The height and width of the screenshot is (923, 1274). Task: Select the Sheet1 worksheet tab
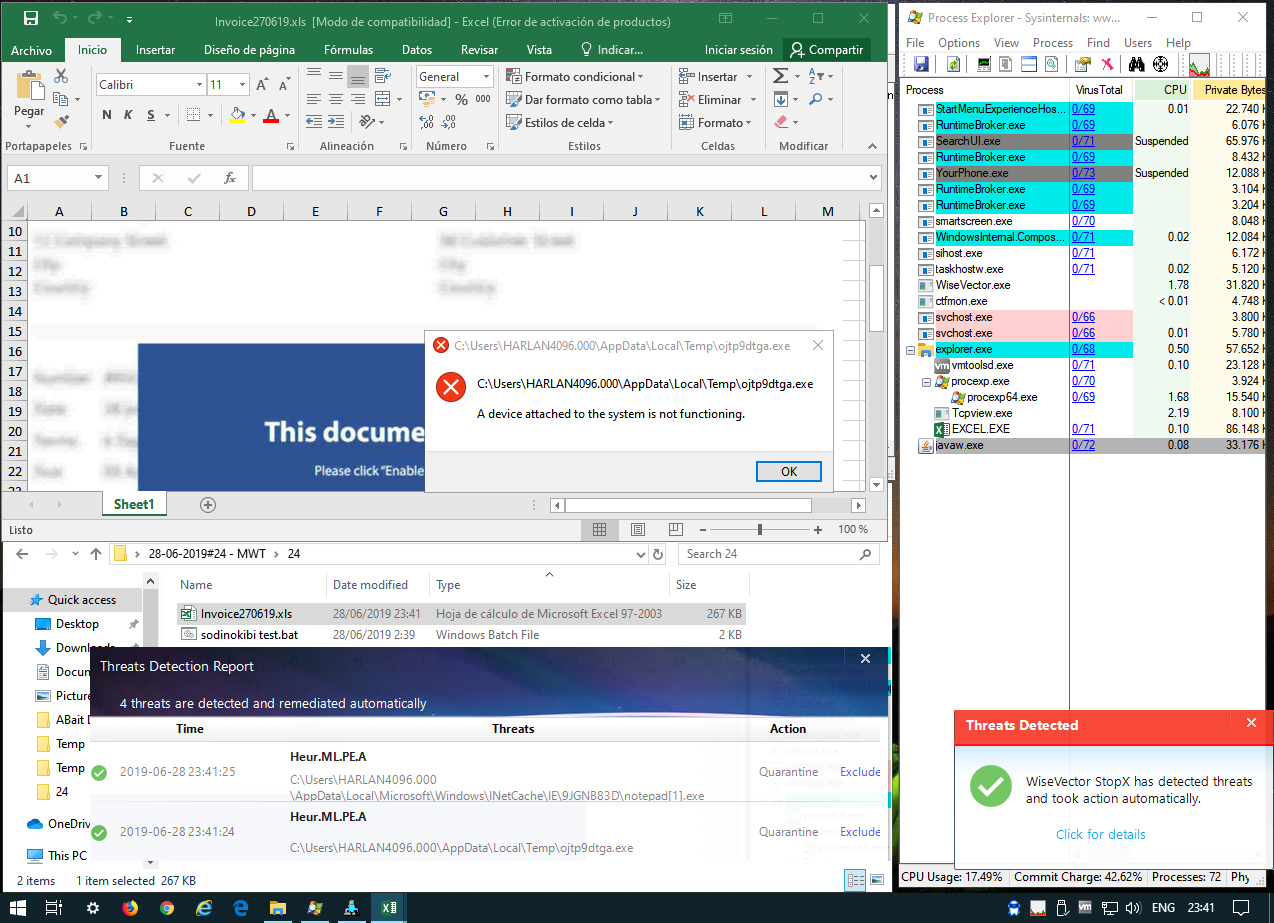134,504
